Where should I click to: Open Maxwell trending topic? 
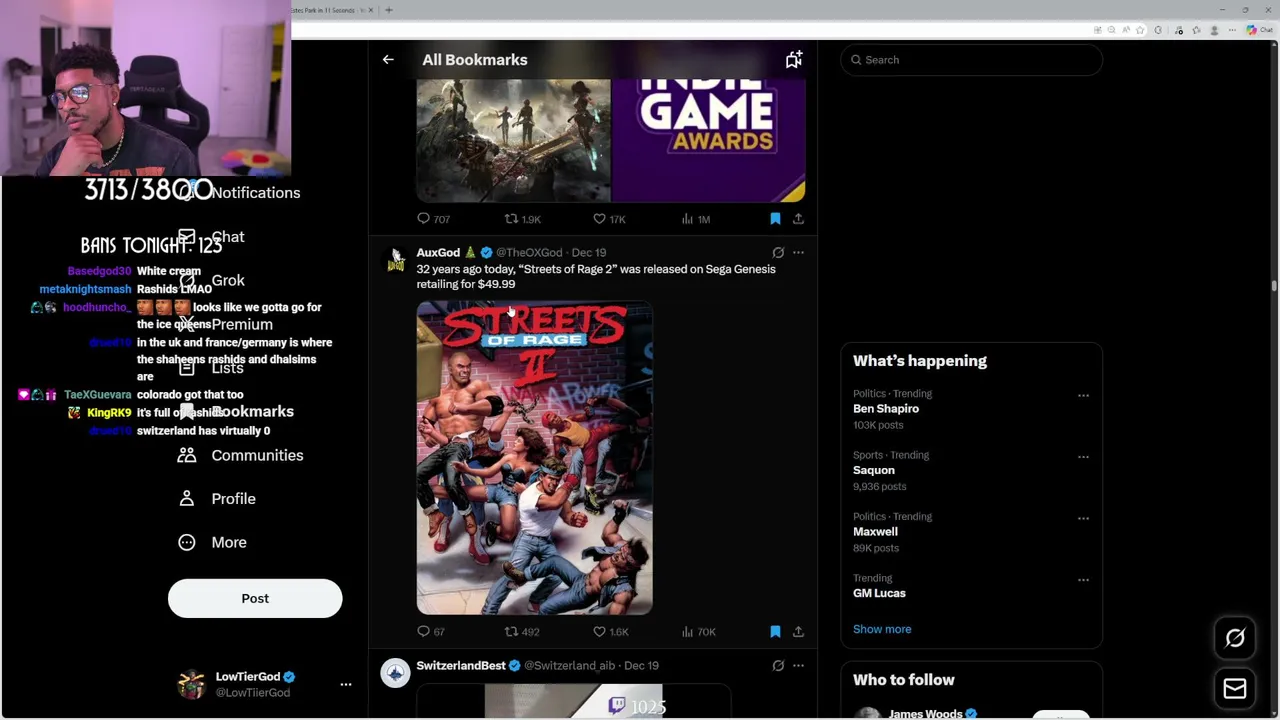click(875, 532)
